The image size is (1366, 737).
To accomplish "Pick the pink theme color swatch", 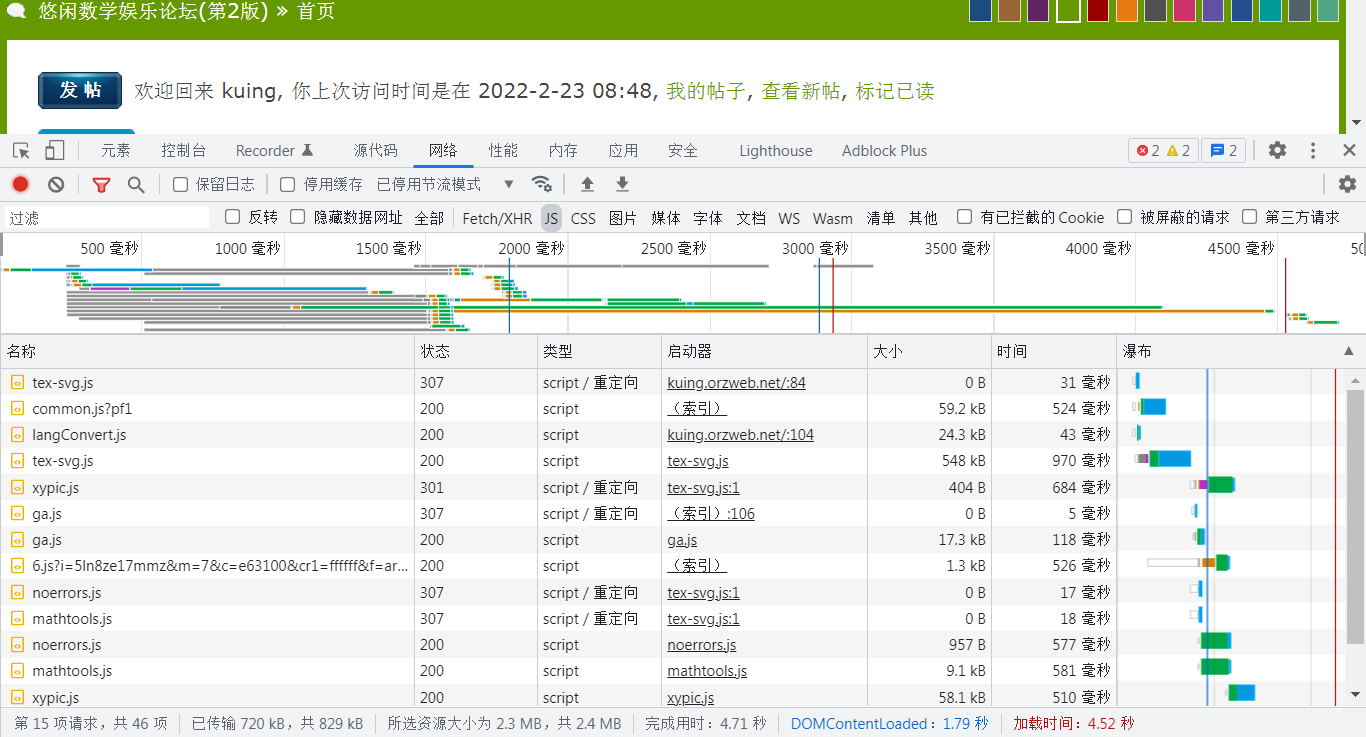I will tap(1184, 10).
